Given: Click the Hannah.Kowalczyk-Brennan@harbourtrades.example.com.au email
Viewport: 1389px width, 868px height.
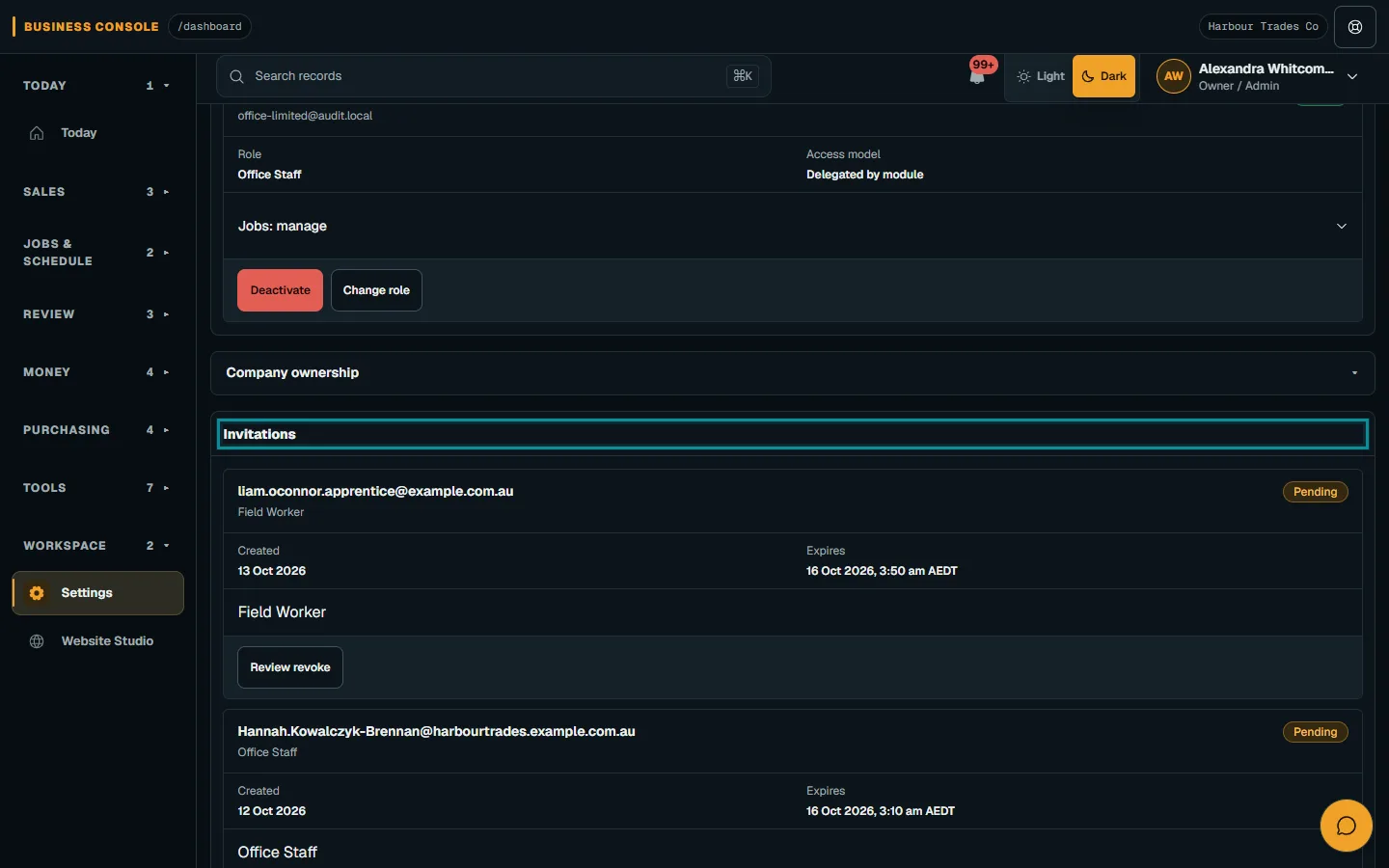Looking at the screenshot, I should tap(436, 731).
